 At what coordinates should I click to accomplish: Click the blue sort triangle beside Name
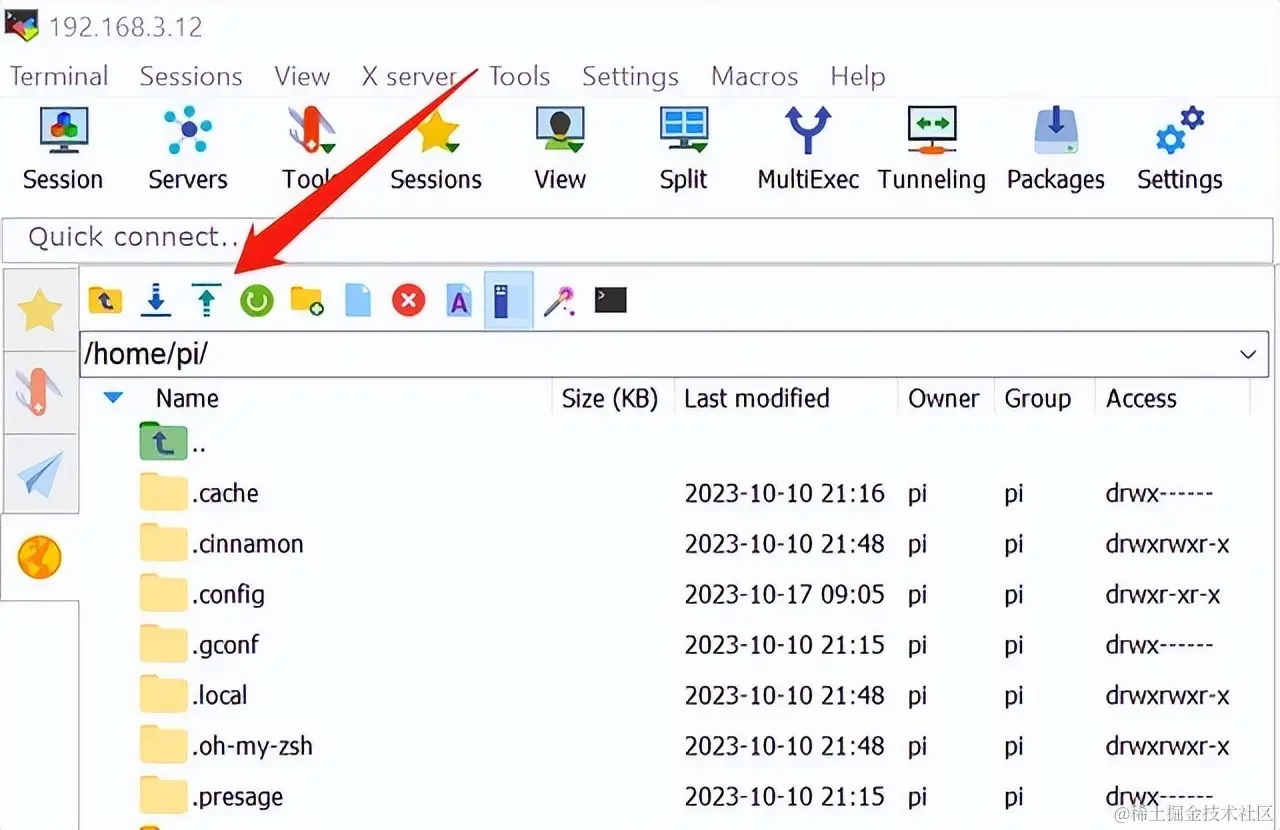click(x=114, y=398)
